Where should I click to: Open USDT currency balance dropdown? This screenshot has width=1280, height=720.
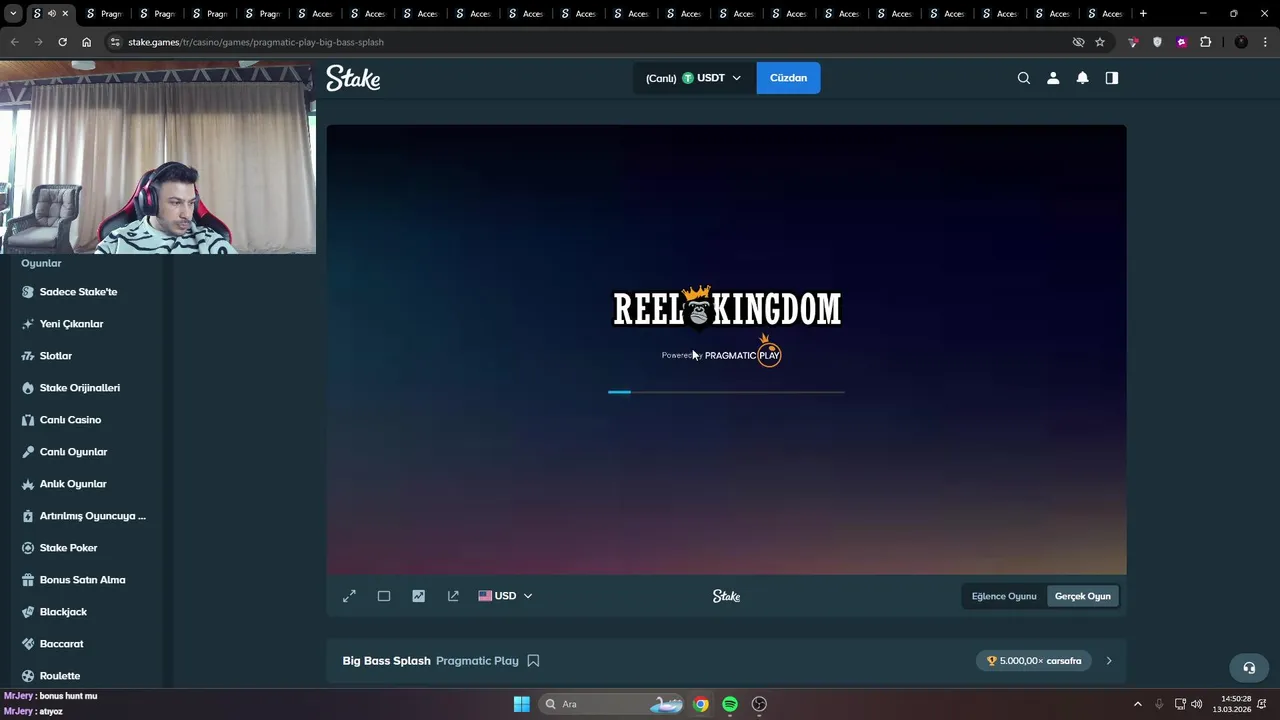694,78
